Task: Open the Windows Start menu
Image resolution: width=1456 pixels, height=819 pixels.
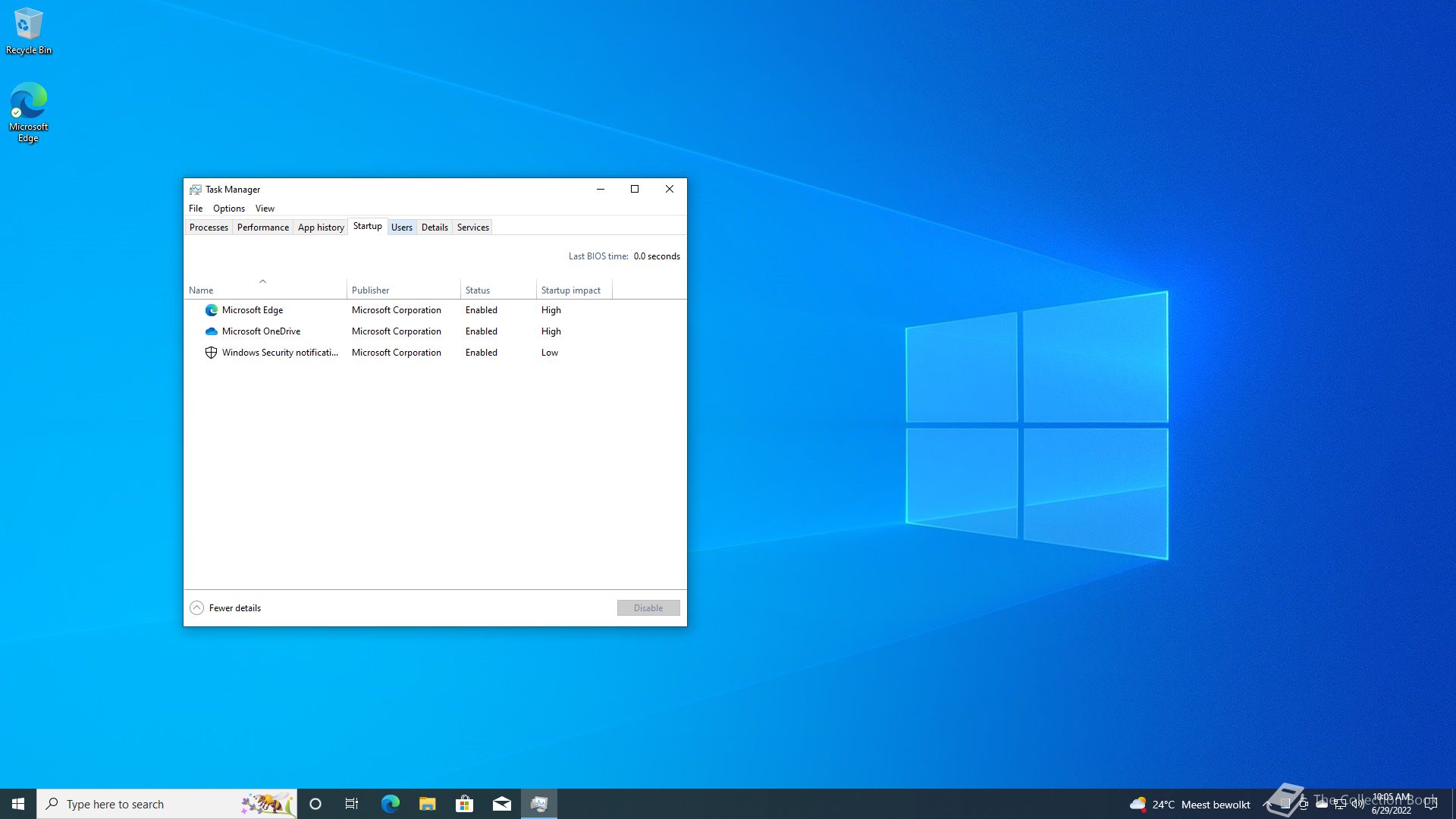Action: coord(18,804)
